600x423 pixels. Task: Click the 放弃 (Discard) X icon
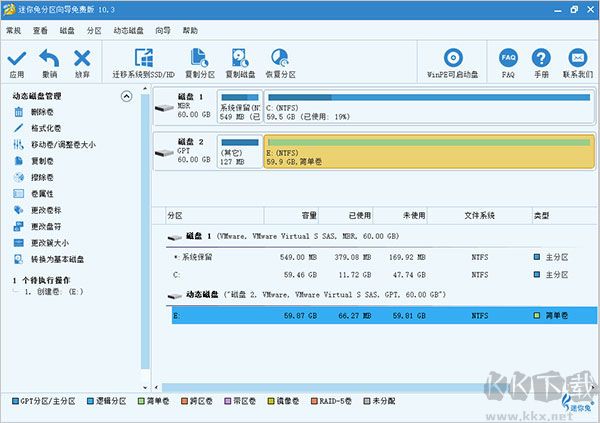pyautogui.click(x=82, y=58)
